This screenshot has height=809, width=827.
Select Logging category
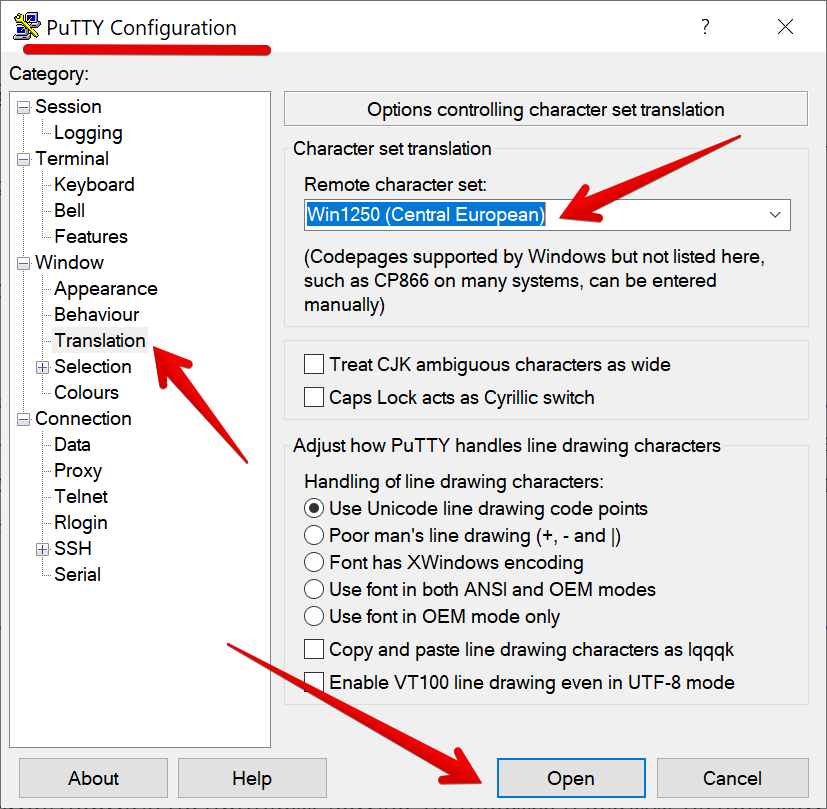[x=88, y=133]
